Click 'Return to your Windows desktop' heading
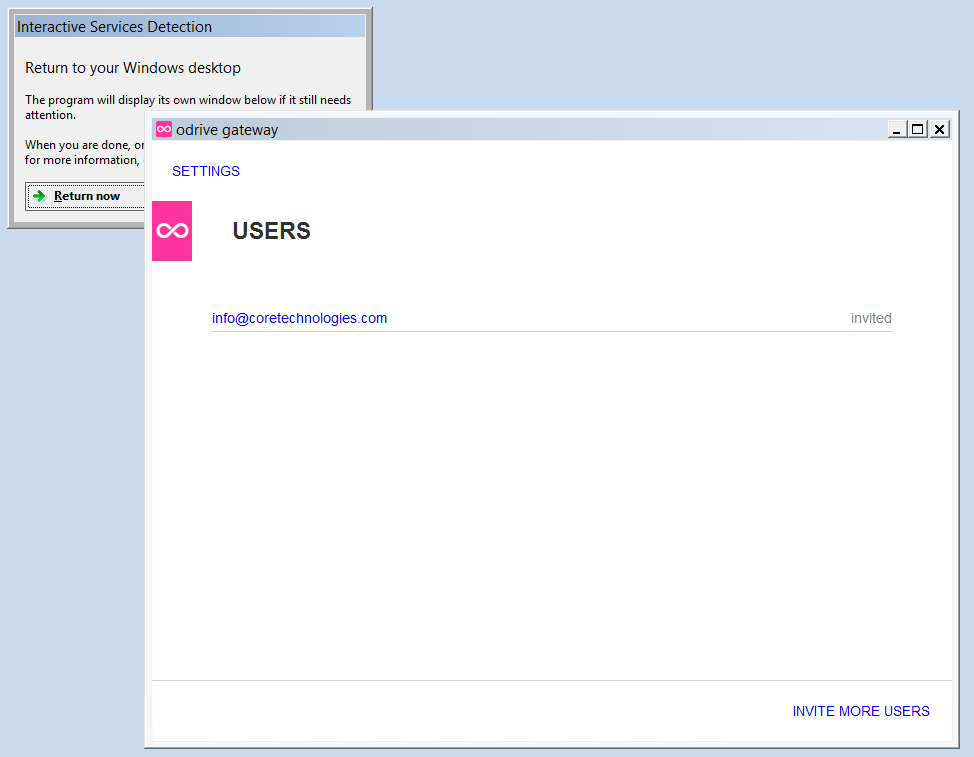The height and width of the screenshot is (757, 974). coord(133,68)
